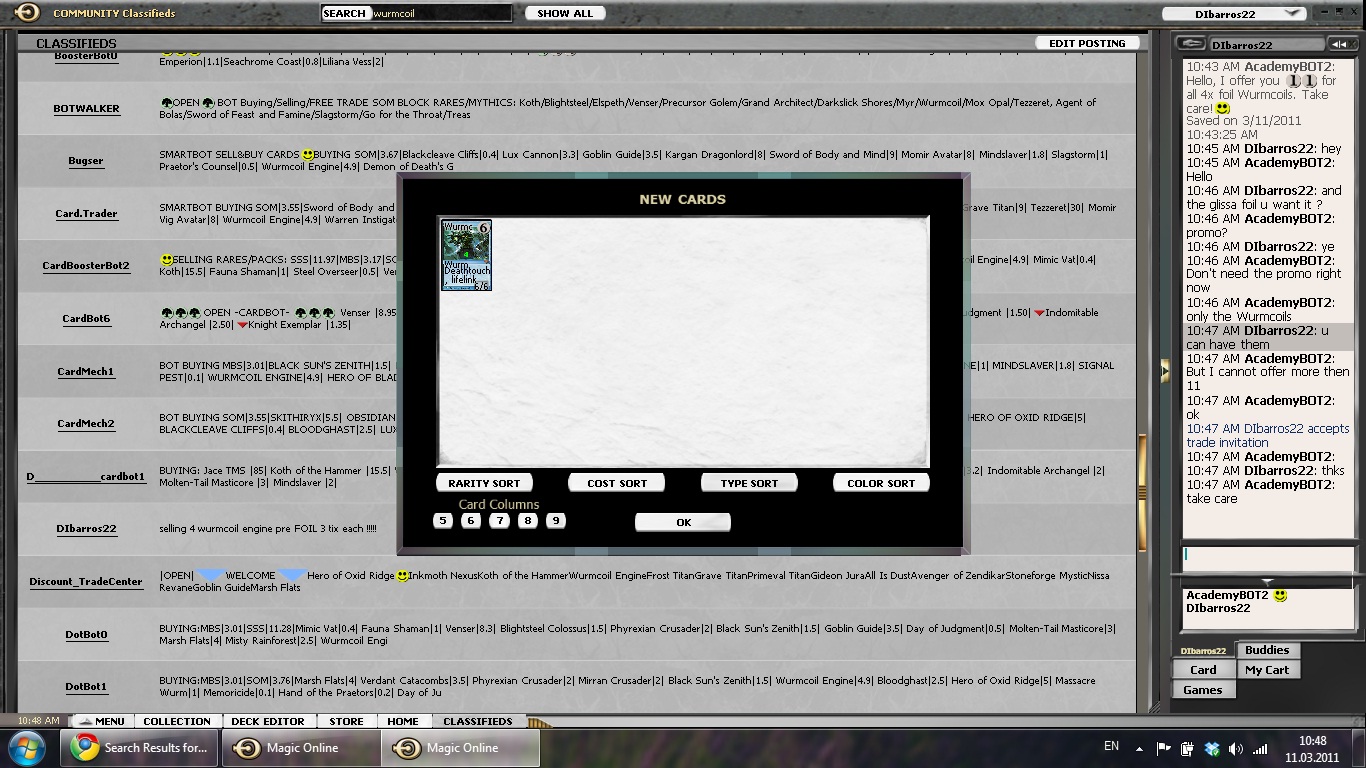Click the side panel expand arrow handle

pyautogui.click(x=1164, y=371)
